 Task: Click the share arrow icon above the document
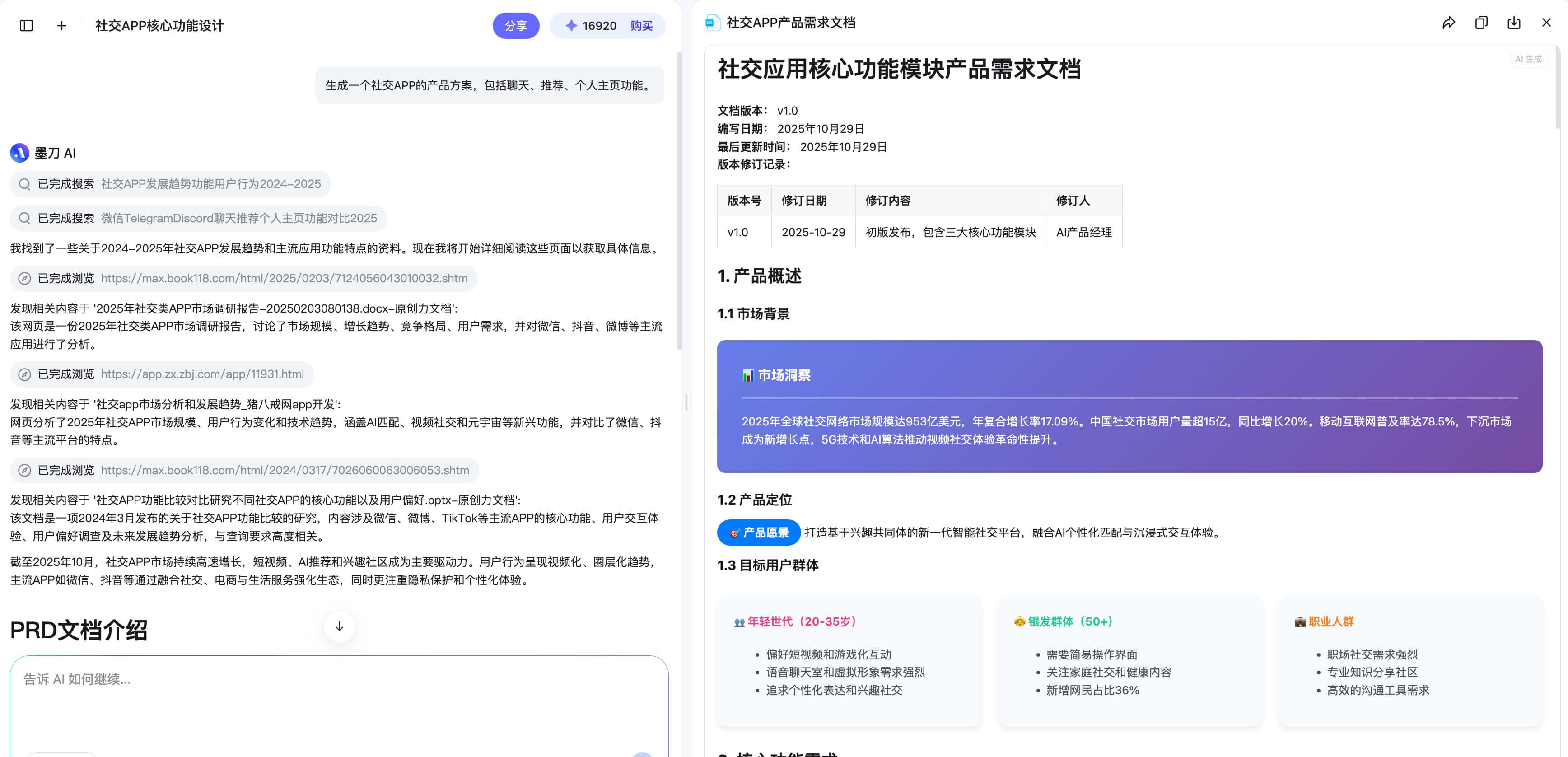tap(1449, 23)
